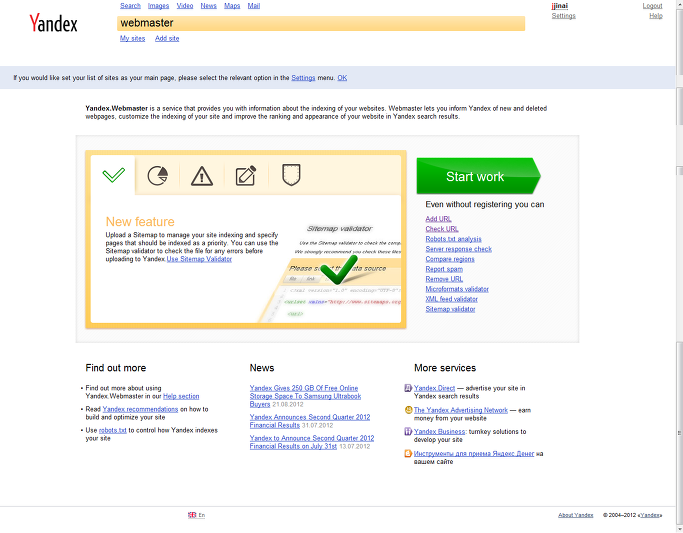Read the 250 GB Samsung Ultrabook news item

pos(305,396)
